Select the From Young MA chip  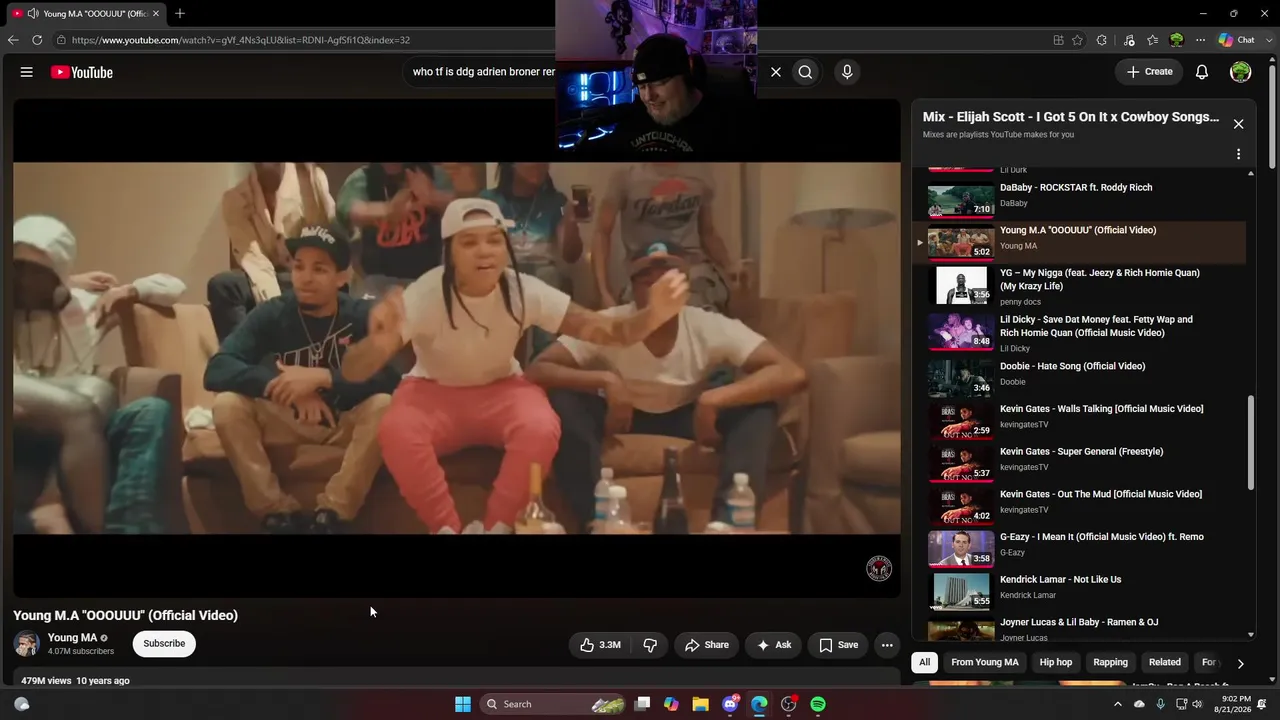(985, 662)
